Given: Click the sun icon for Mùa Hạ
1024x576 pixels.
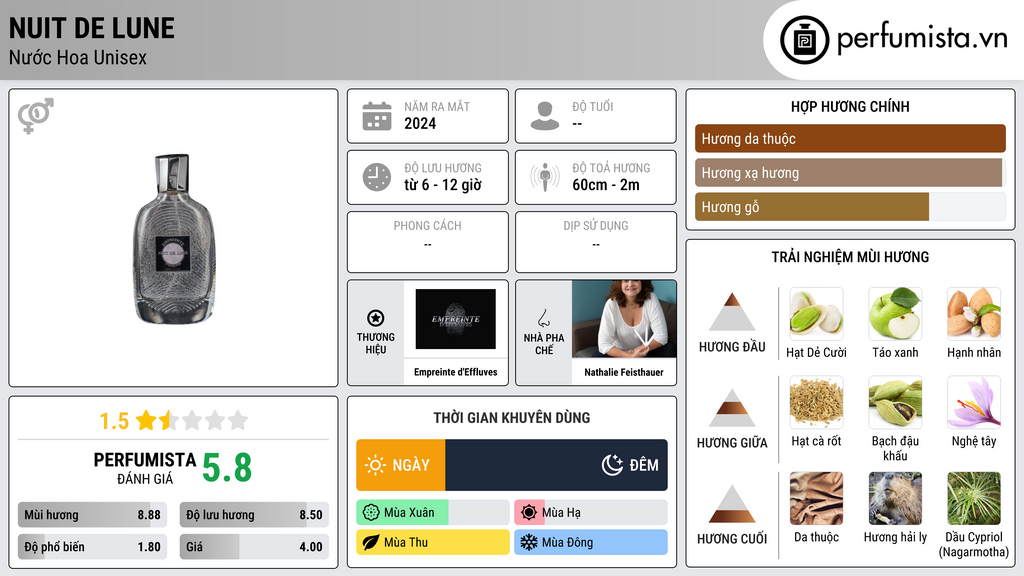Looking at the screenshot, I should 529,513.
